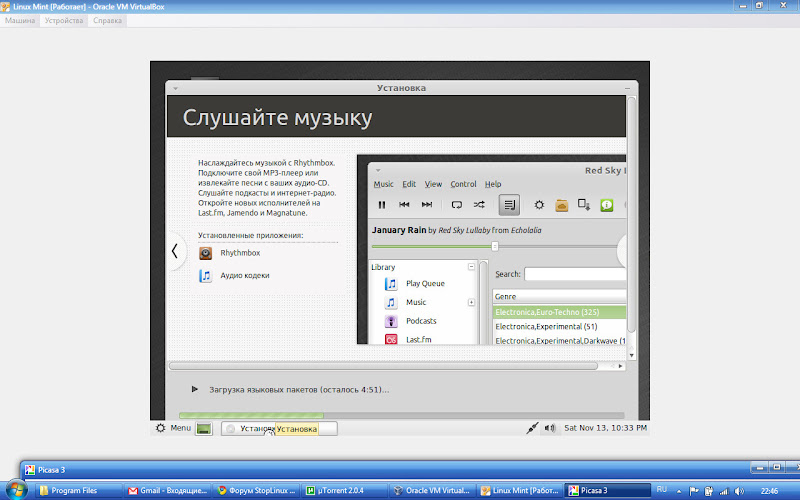Open the Установка window menu arrow

(x=176, y=88)
